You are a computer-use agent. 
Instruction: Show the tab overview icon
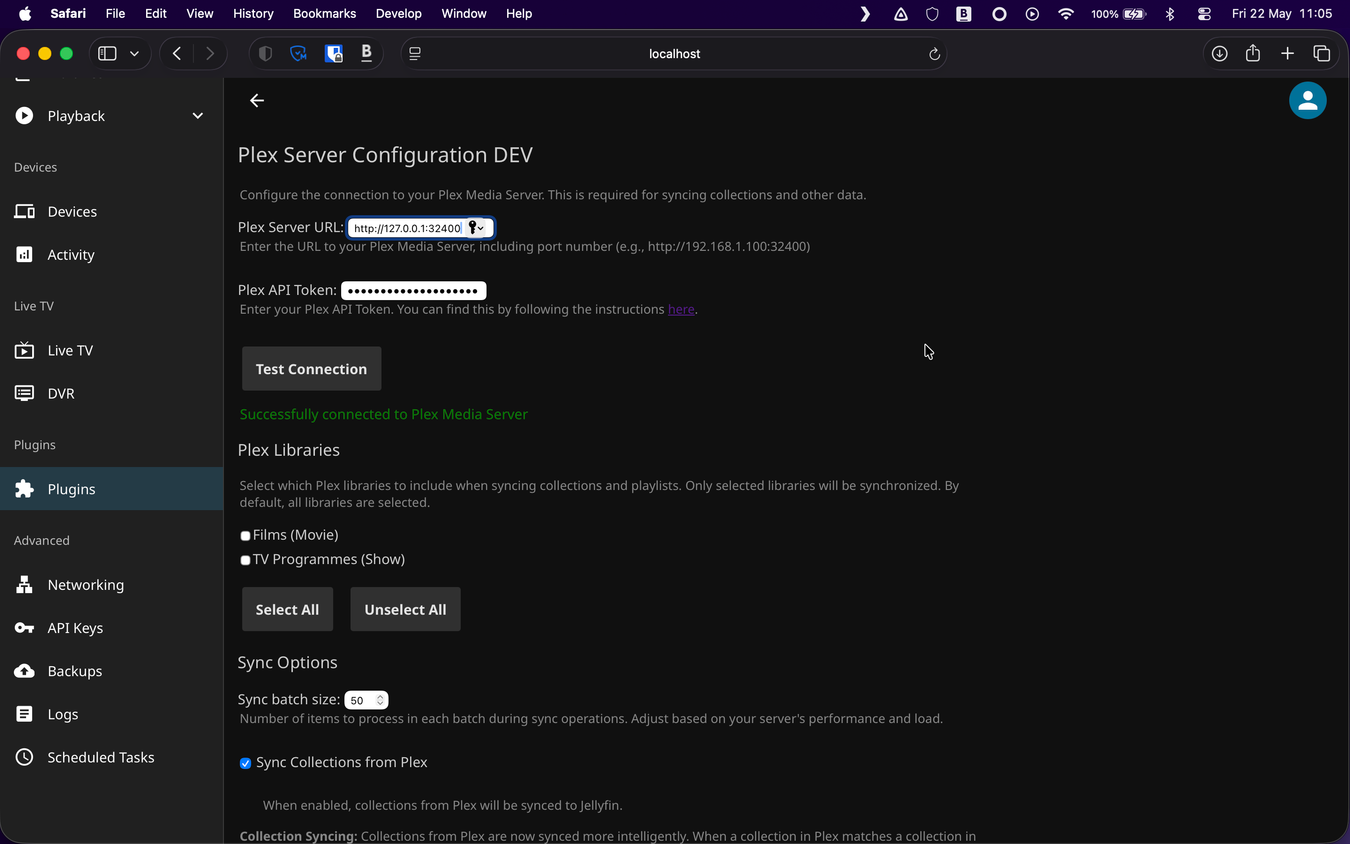tap(1321, 54)
